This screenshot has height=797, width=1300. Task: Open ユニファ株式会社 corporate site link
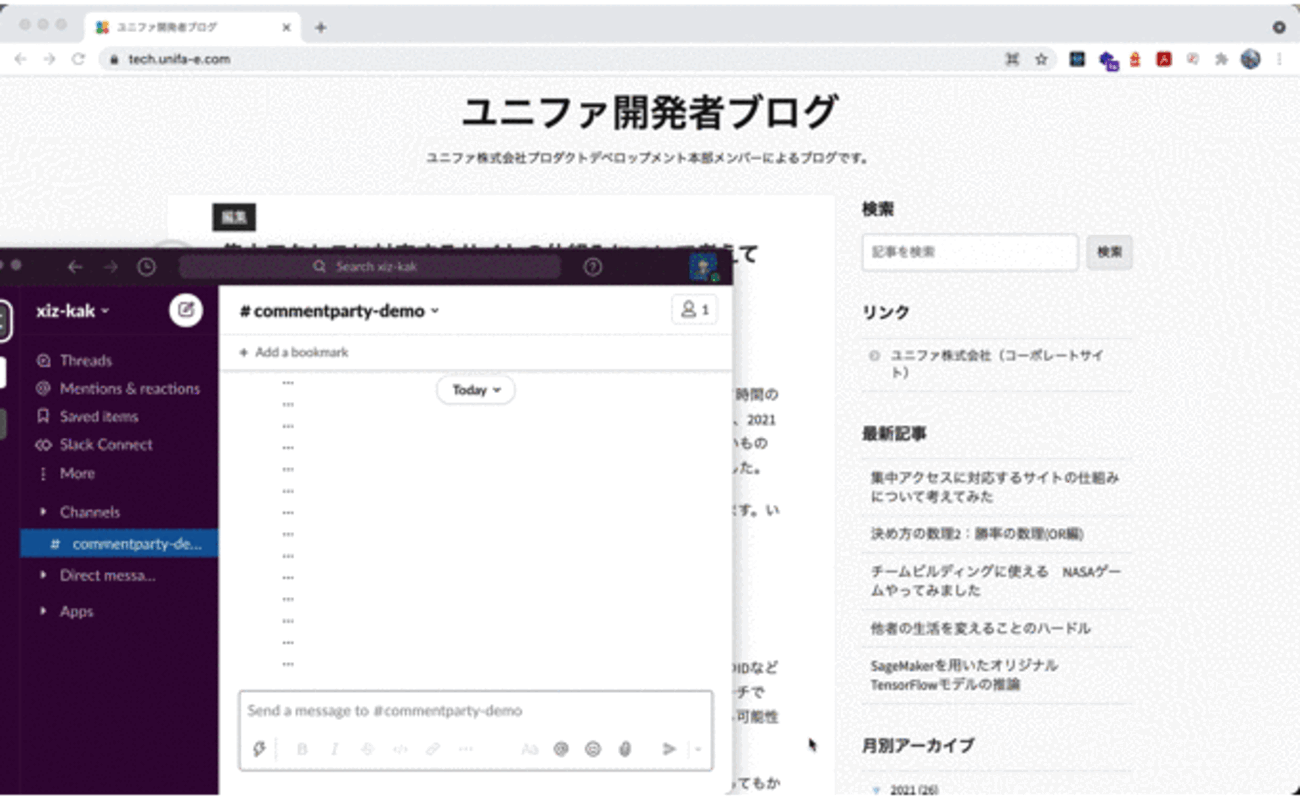[x=997, y=364]
